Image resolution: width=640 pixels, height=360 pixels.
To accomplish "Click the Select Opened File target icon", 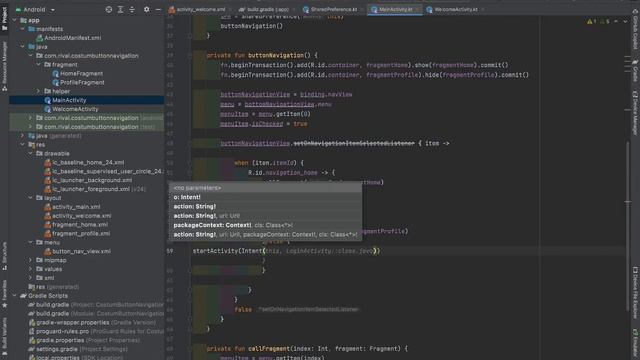I will tap(109, 9).
